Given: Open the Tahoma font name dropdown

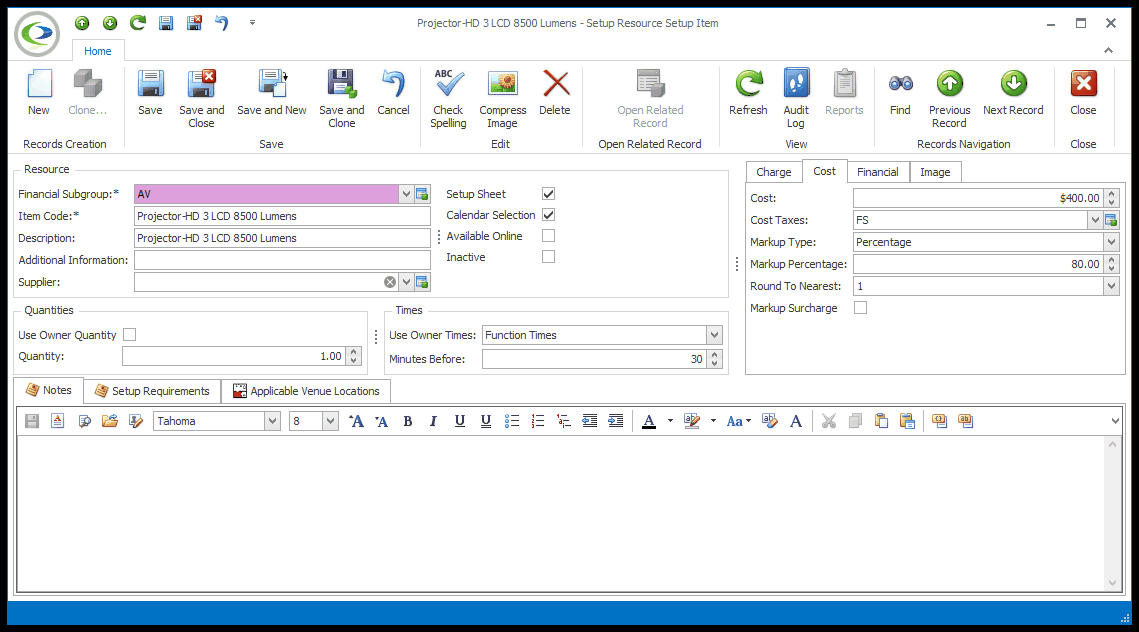Looking at the screenshot, I should coord(272,421).
